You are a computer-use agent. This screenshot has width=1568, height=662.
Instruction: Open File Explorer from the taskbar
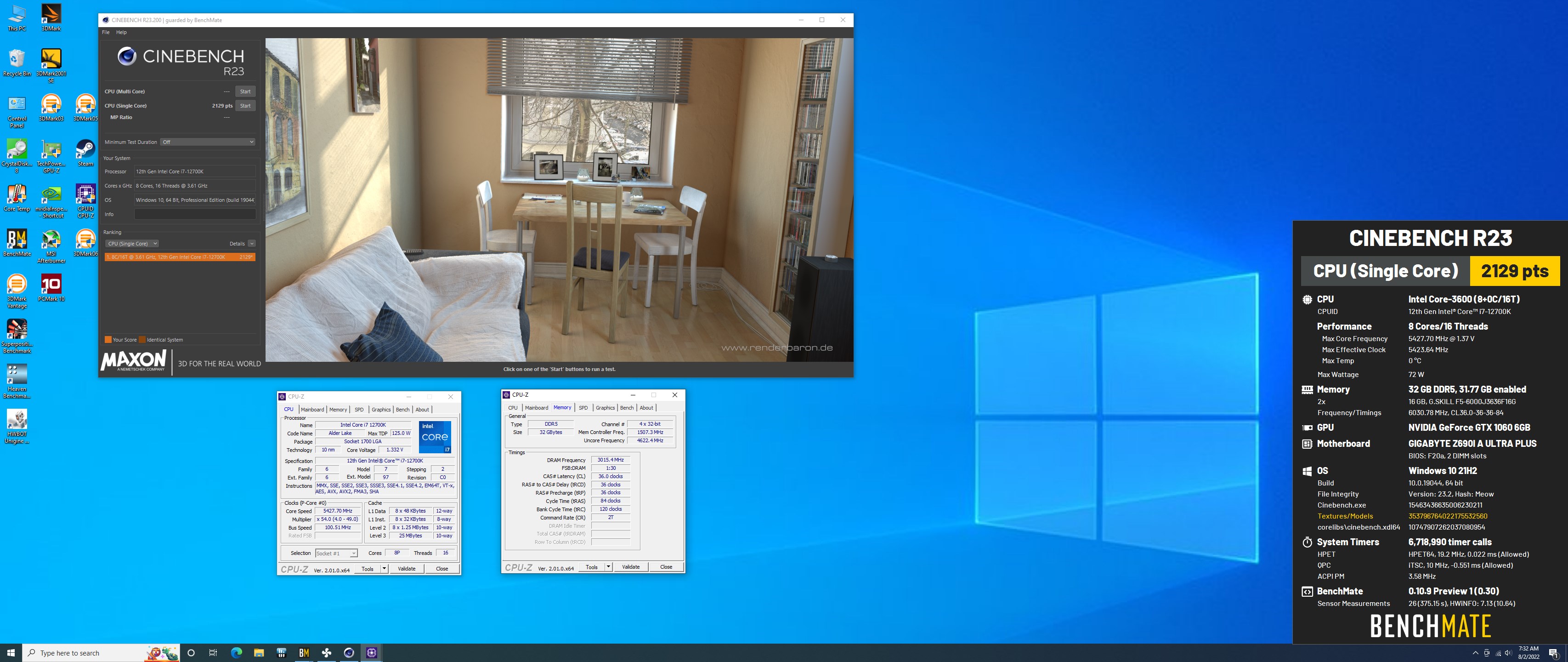tap(259, 653)
